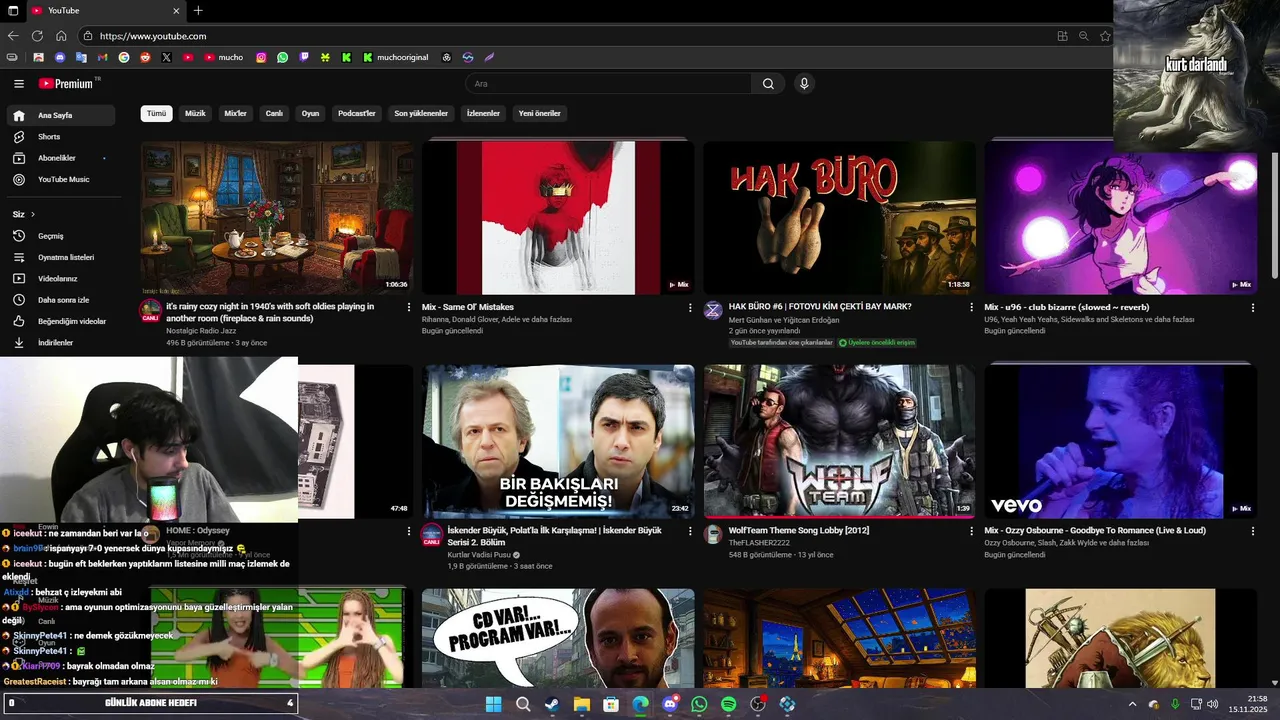Screen dimensions: 1280x720
Task: Open options menu for 'WolfTeam Theme Song Lobby'
Action: (971, 531)
